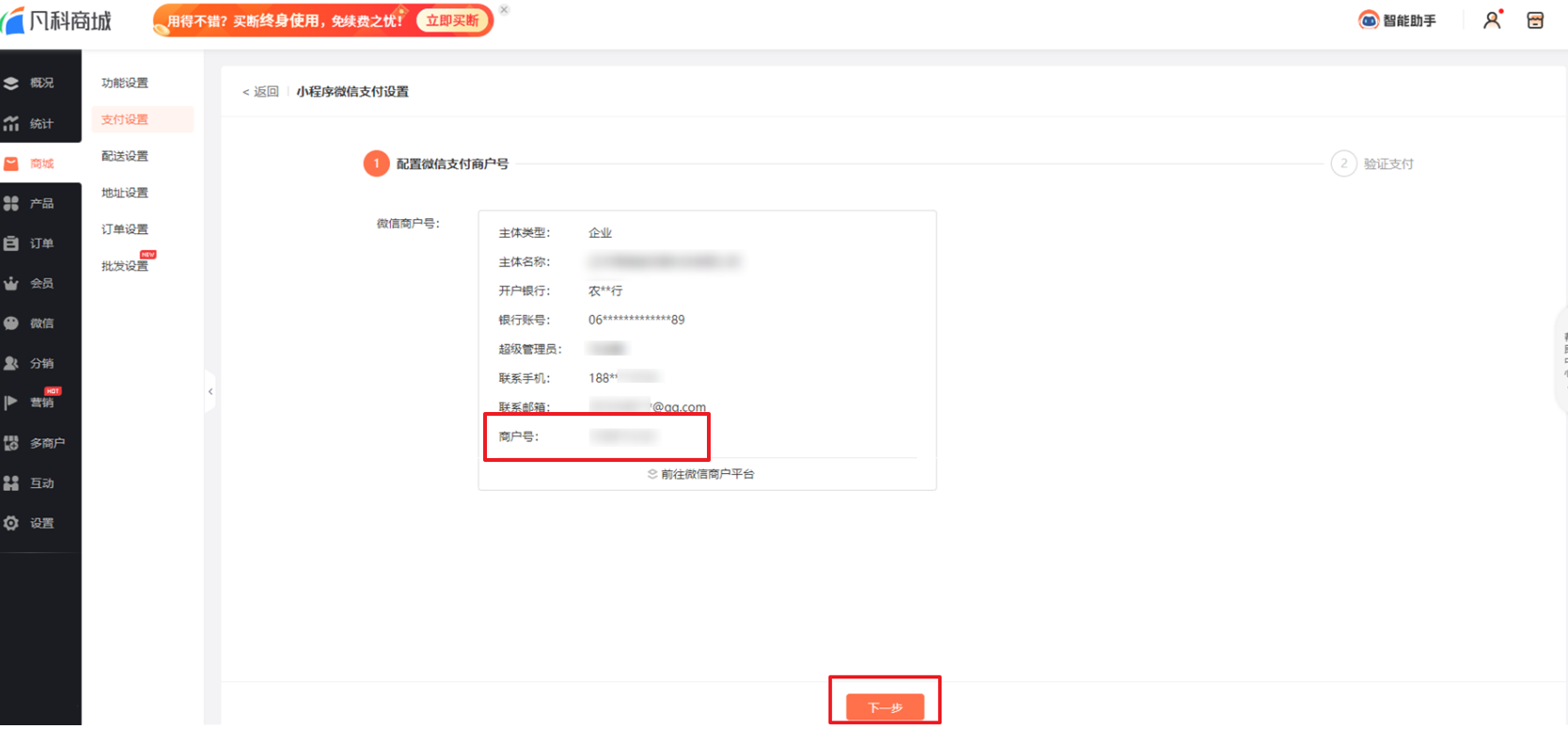Open the 订单 orders icon
Image resolution: width=1568 pixels, height=729 pixels.
(x=11, y=244)
